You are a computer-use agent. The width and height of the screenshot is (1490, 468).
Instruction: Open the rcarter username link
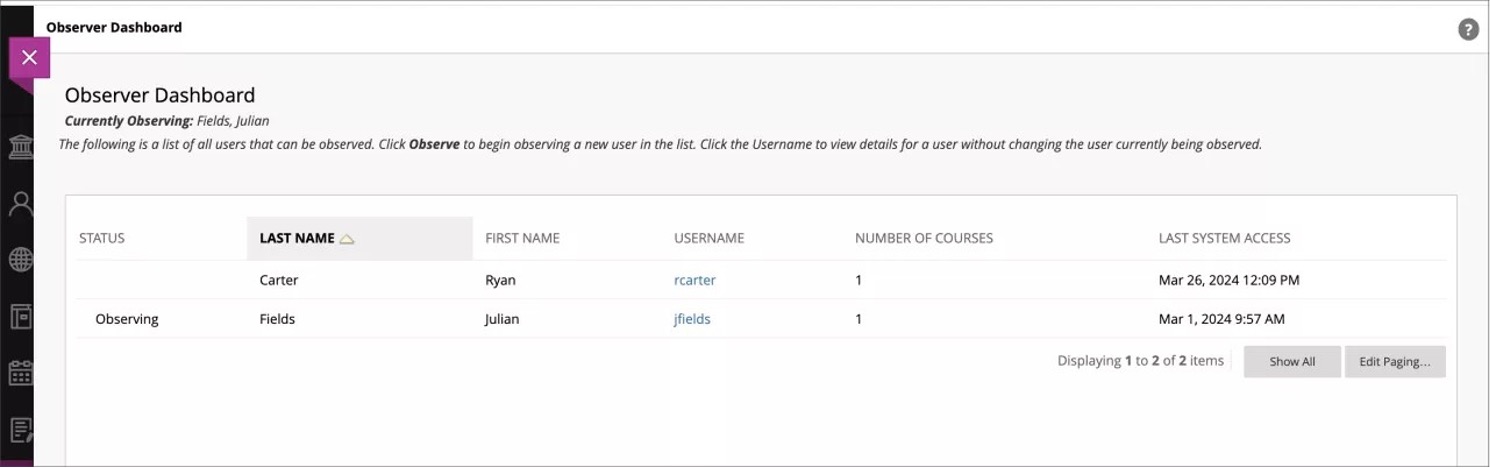695,280
